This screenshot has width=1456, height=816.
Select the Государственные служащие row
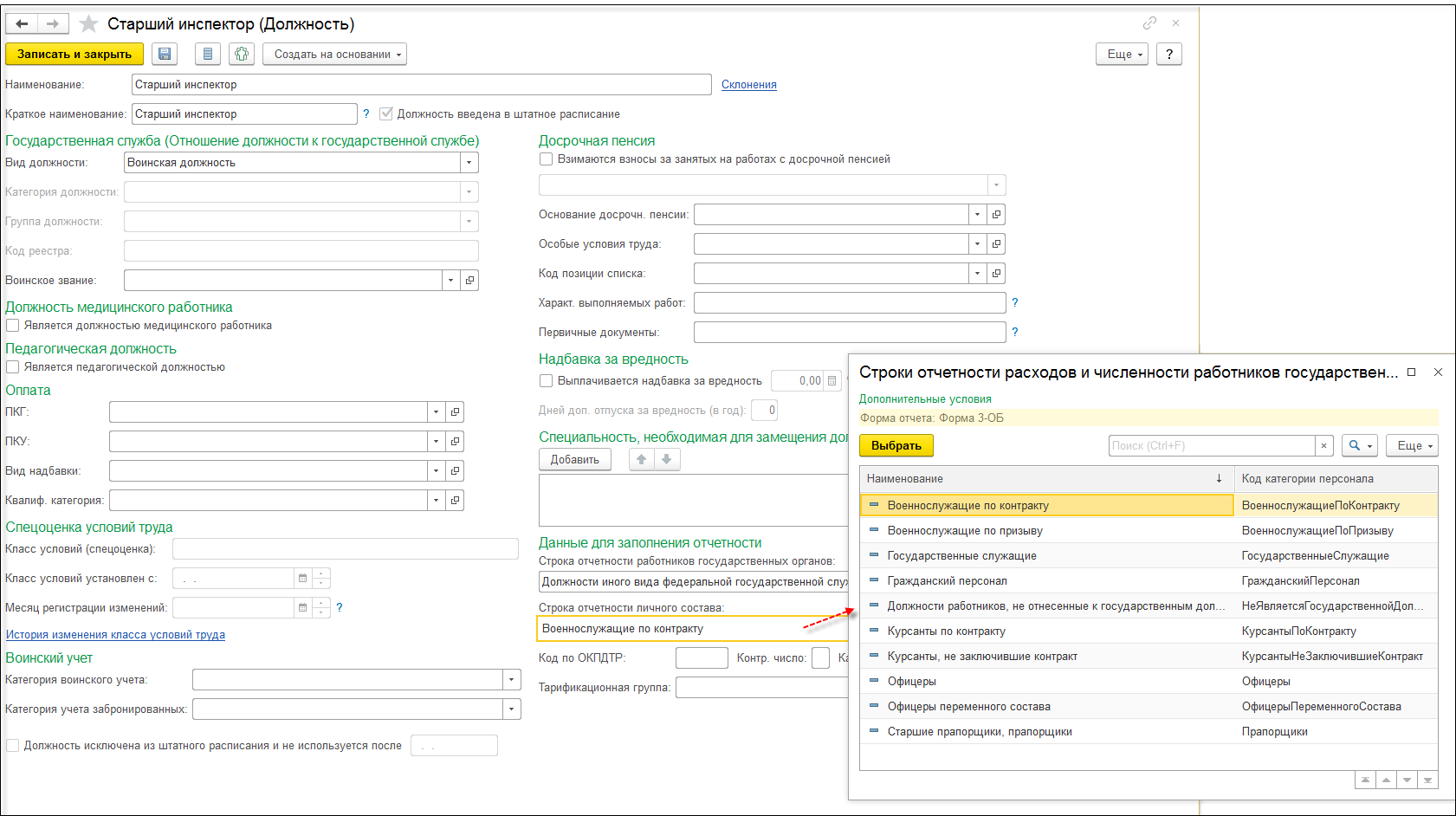(x=1149, y=555)
